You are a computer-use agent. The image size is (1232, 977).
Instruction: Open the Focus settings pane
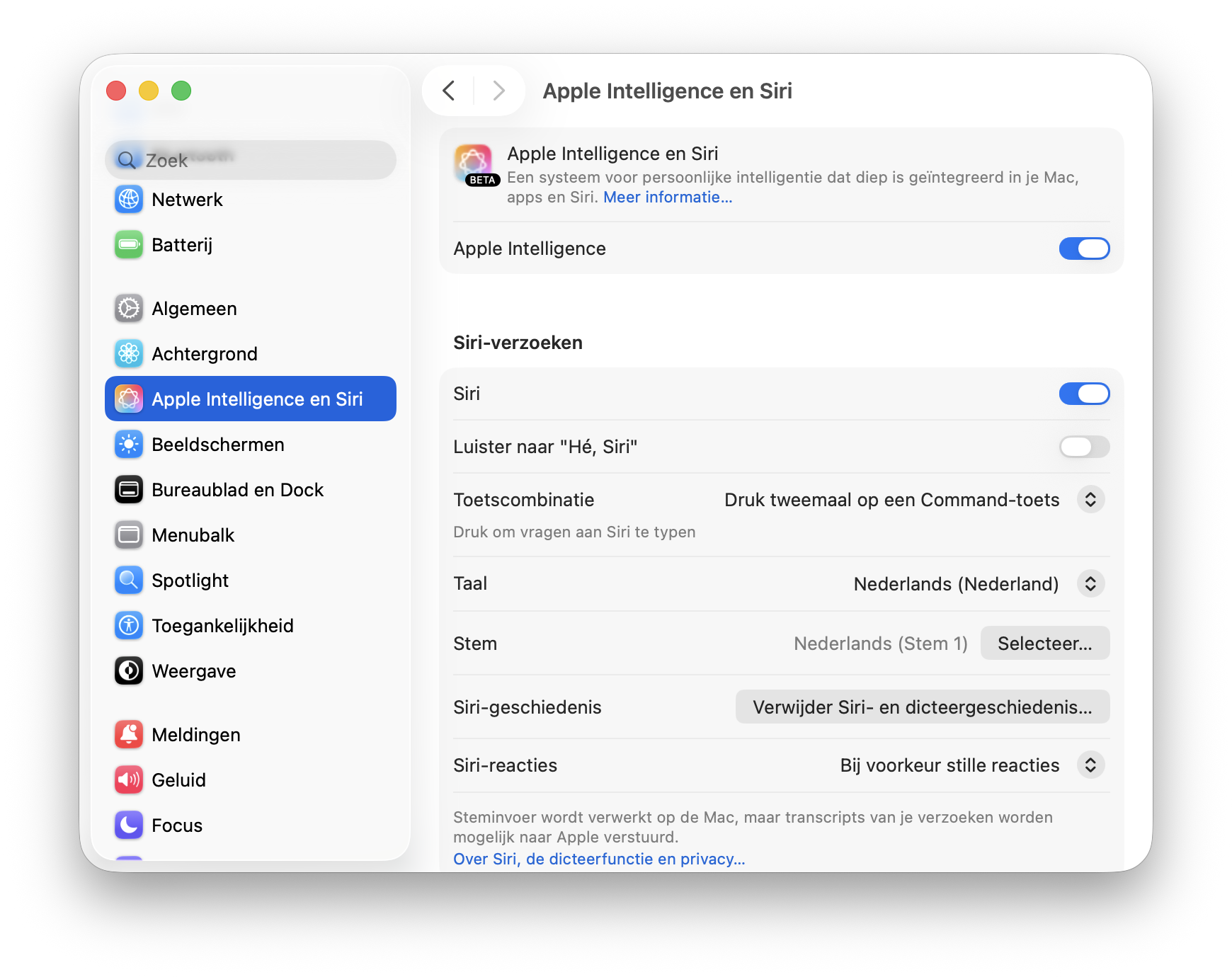pos(128,825)
